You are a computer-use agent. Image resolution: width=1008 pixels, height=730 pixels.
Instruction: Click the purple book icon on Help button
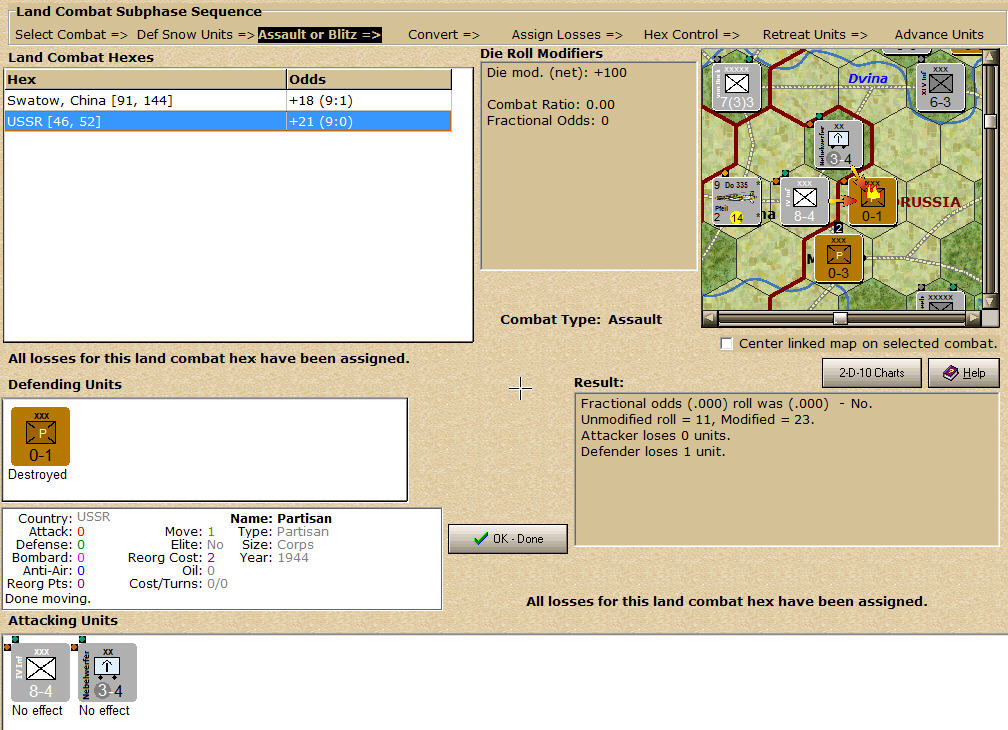pos(950,373)
